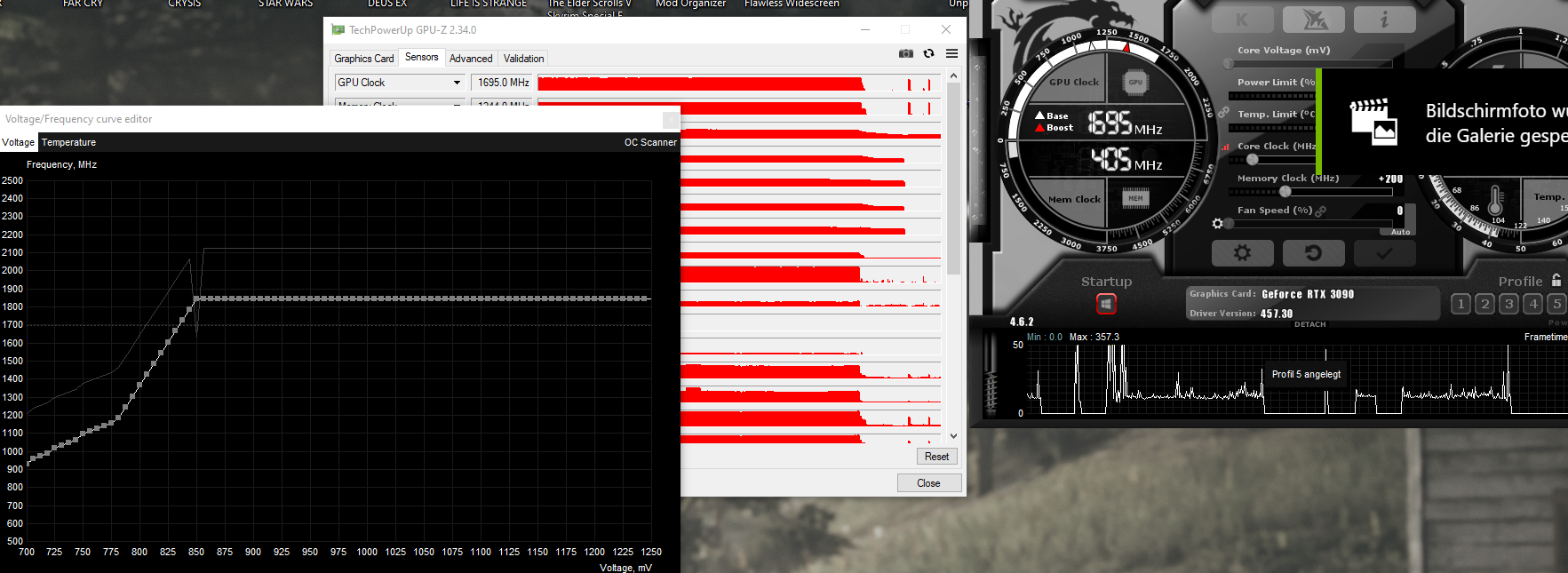The height and width of the screenshot is (573, 1568).
Task: Click the Reset button in GPU-Z
Action: (936, 457)
